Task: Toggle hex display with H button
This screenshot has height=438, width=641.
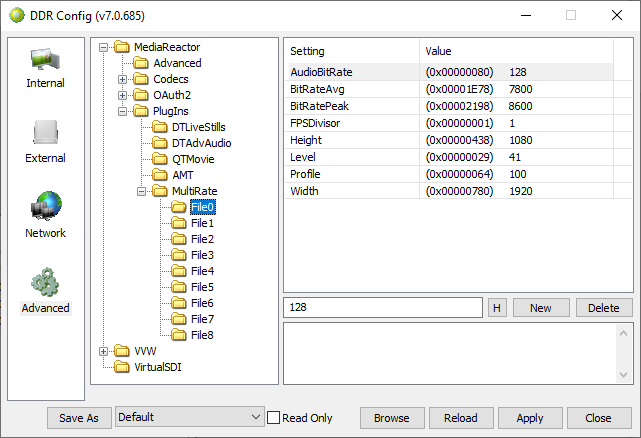Action: (497, 308)
